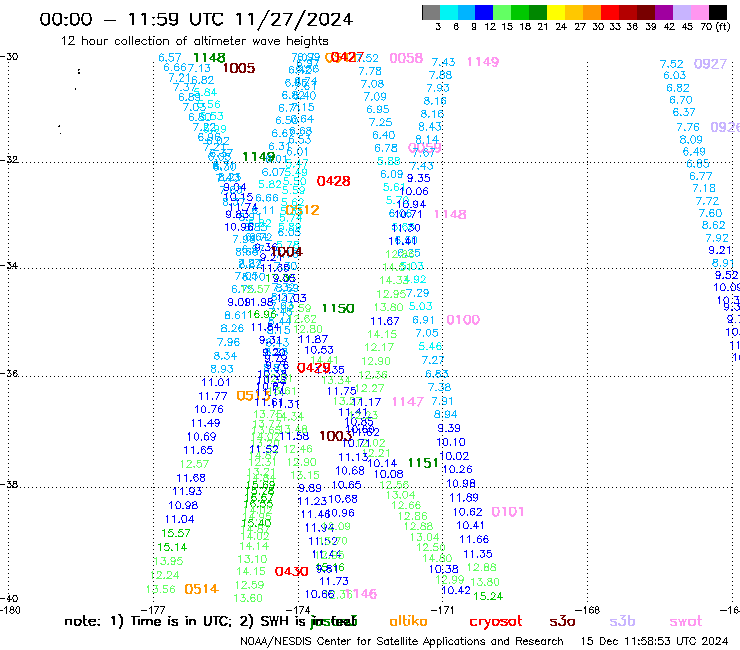Click the pink '0101' pass time
Image resolution: width=740 pixels, height=650 pixels.
(x=508, y=512)
